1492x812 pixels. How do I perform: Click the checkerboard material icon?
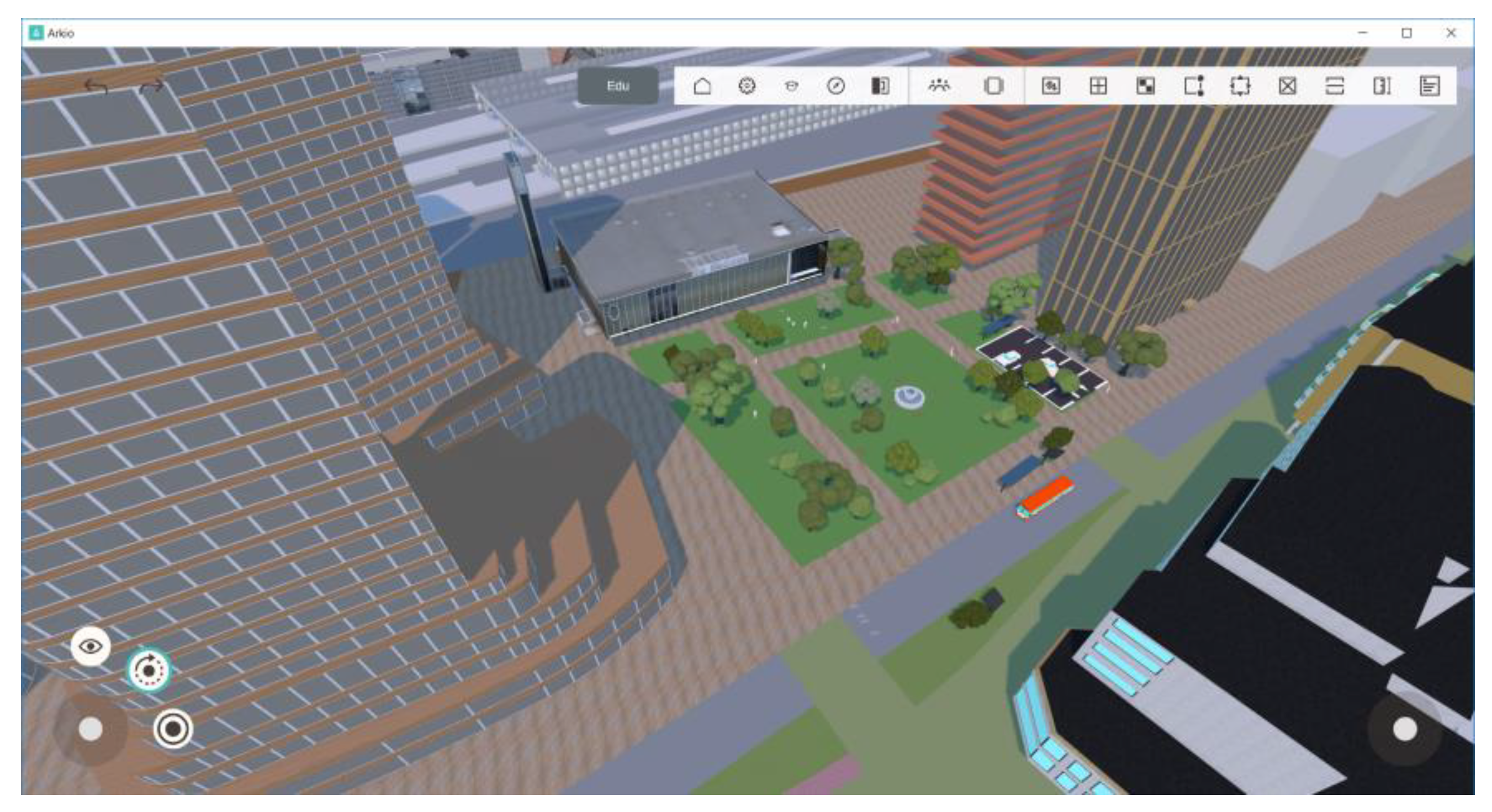click(x=1145, y=86)
